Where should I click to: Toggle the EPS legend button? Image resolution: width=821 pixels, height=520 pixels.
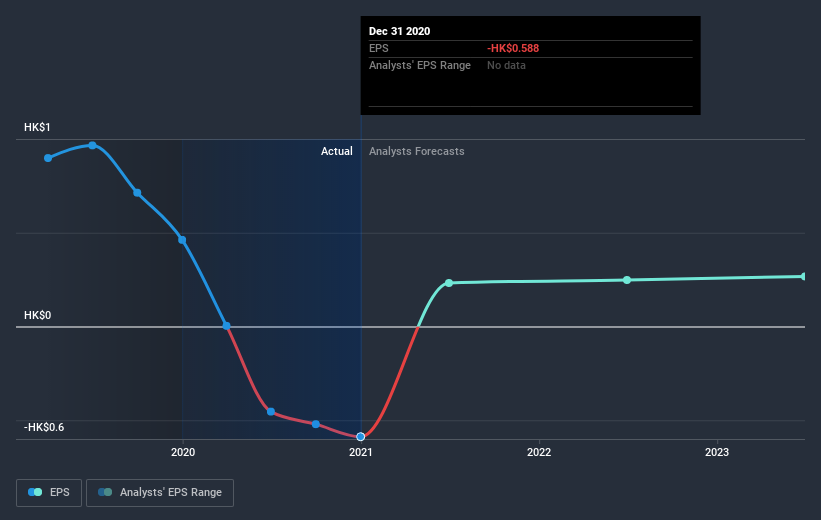49,492
